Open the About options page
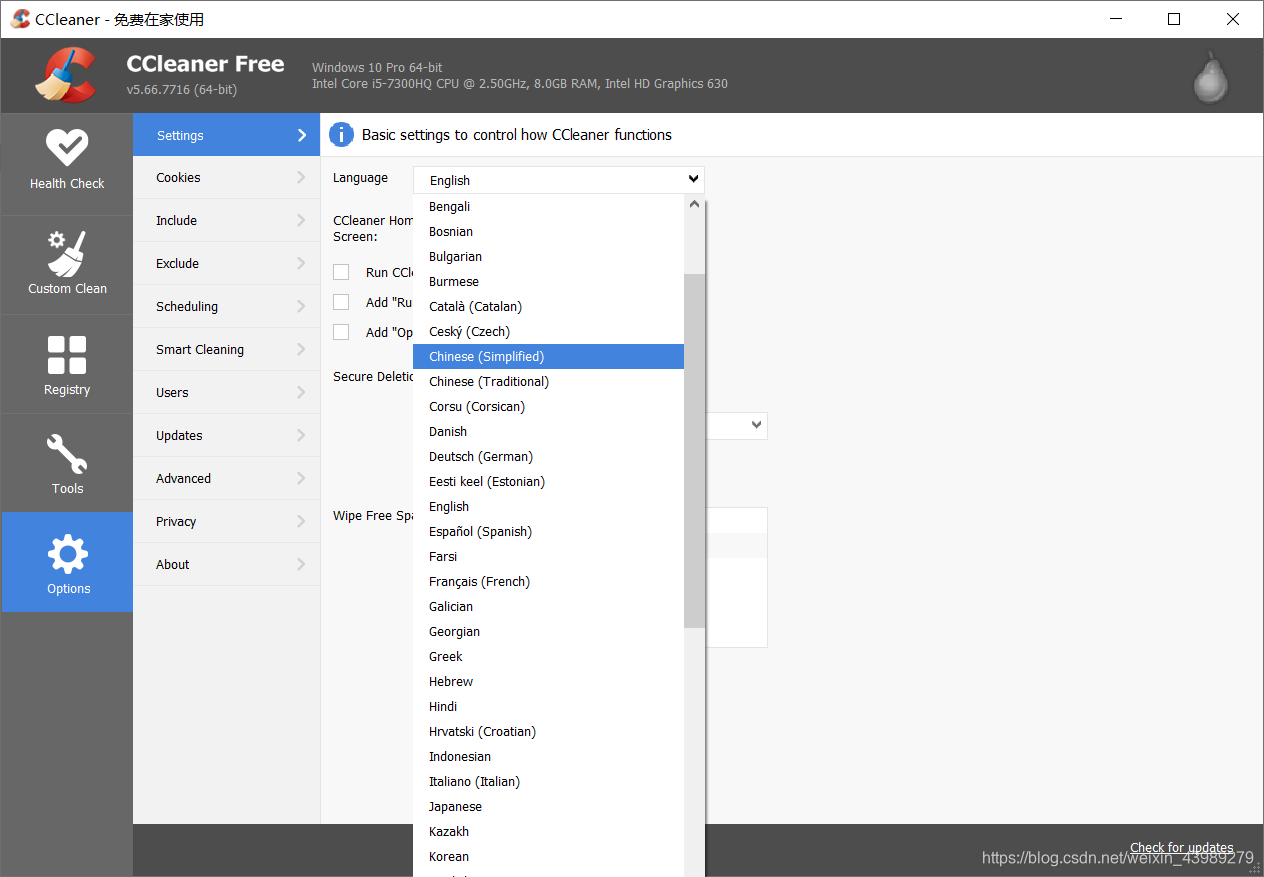The width and height of the screenshot is (1264, 877). click(226, 565)
